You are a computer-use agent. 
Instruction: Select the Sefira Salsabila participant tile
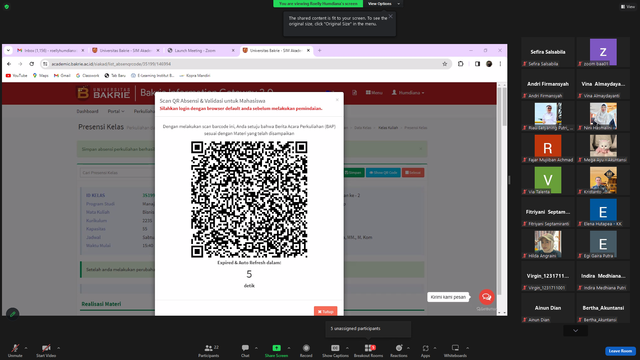point(548,52)
